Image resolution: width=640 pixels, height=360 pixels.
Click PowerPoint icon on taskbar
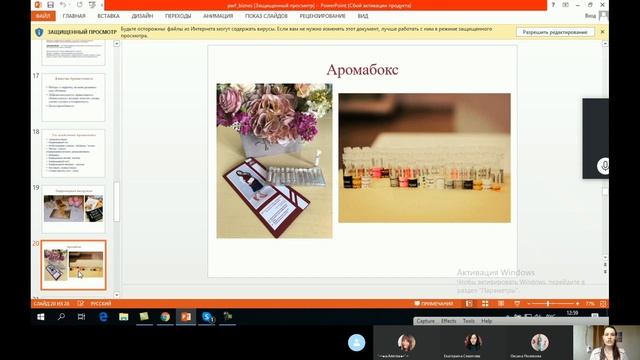coord(186,317)
